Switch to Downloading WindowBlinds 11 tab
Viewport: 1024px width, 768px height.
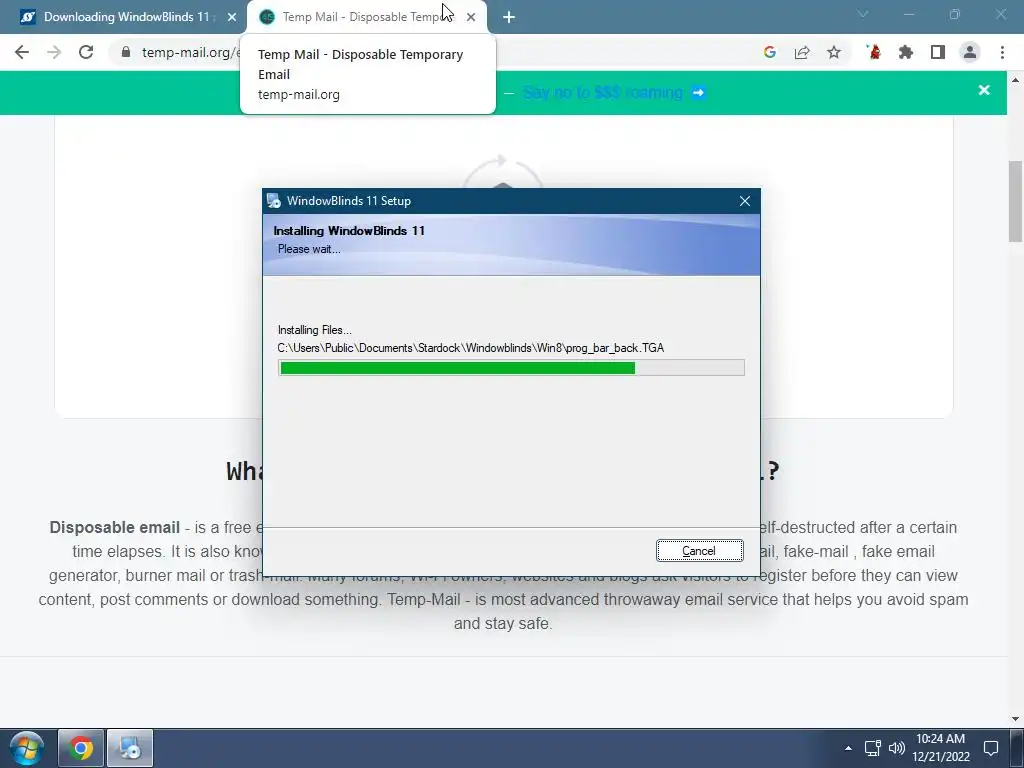[x=126, y=17]
